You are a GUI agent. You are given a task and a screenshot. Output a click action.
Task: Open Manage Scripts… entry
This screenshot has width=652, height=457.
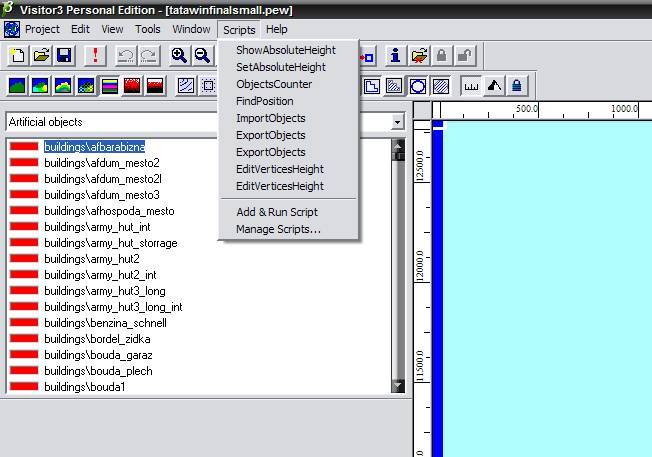click(x=278, y=230)
